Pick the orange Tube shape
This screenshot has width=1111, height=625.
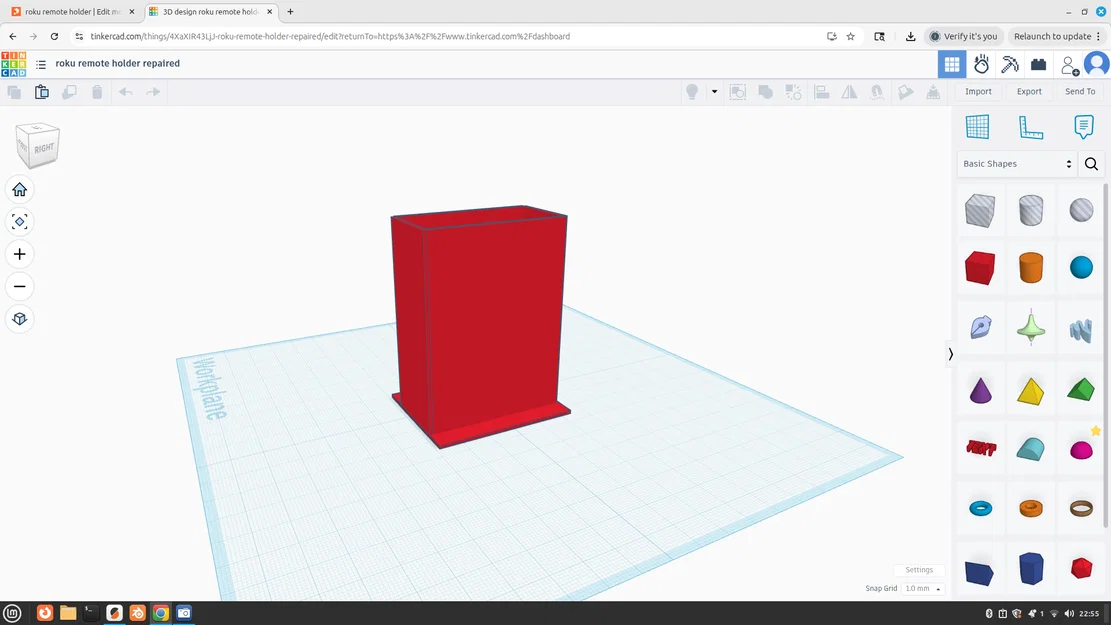[1031, 508]
